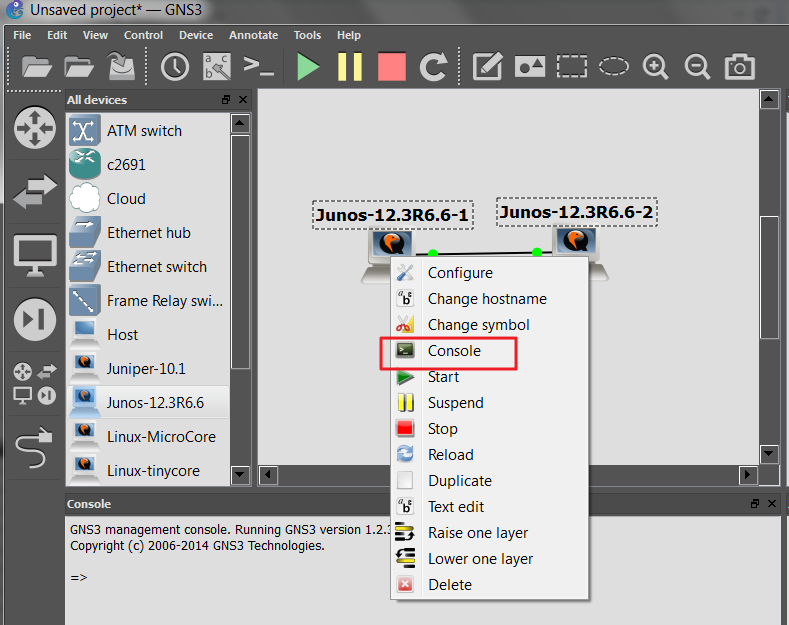Click the Open project folder icon
The image size is (789, 625).
coord(78,66)
